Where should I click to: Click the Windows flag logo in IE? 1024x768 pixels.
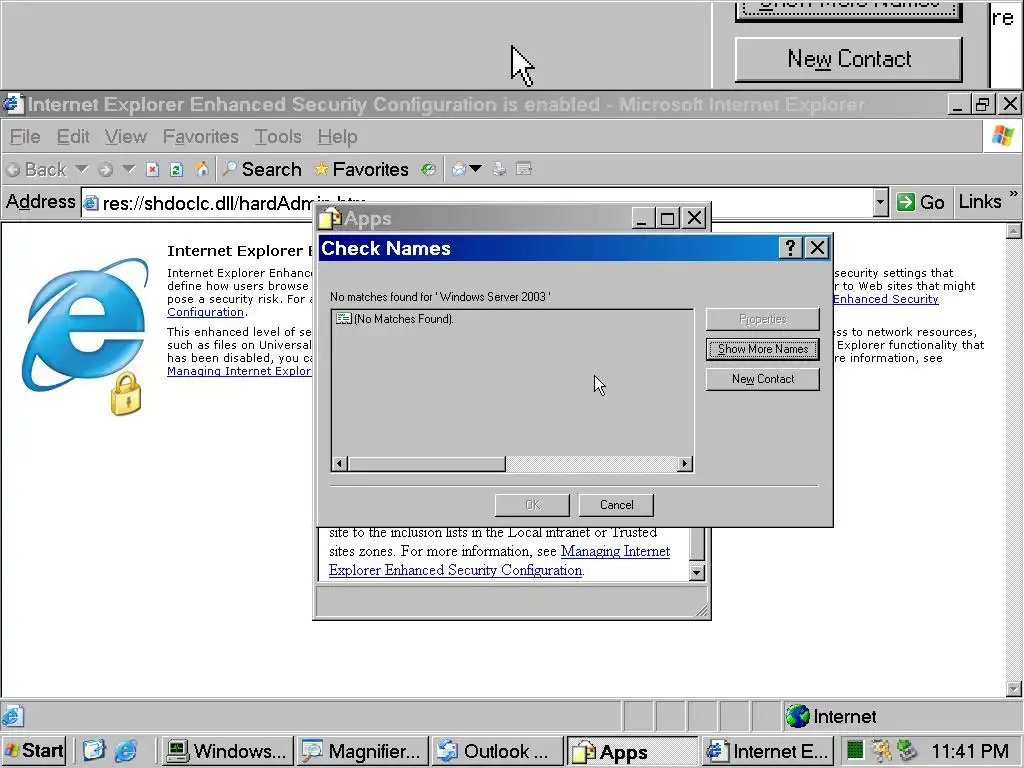pos(1002,136)
